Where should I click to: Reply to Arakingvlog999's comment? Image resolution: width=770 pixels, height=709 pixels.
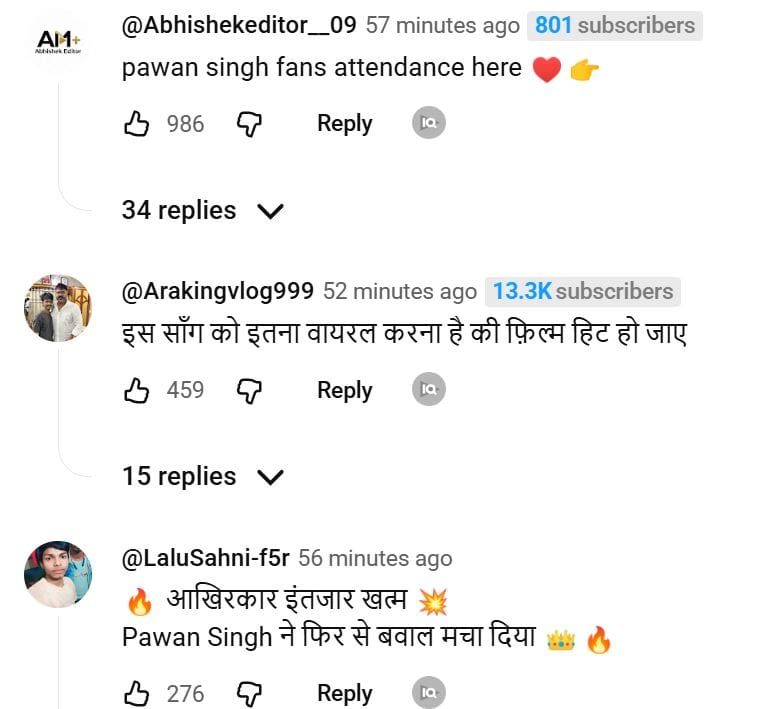click(344, 390)
